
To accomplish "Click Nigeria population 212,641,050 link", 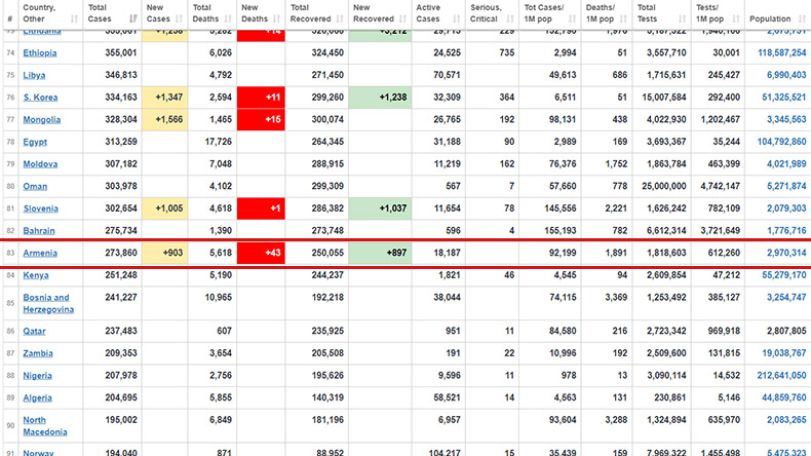I will [x=782, y=375].
